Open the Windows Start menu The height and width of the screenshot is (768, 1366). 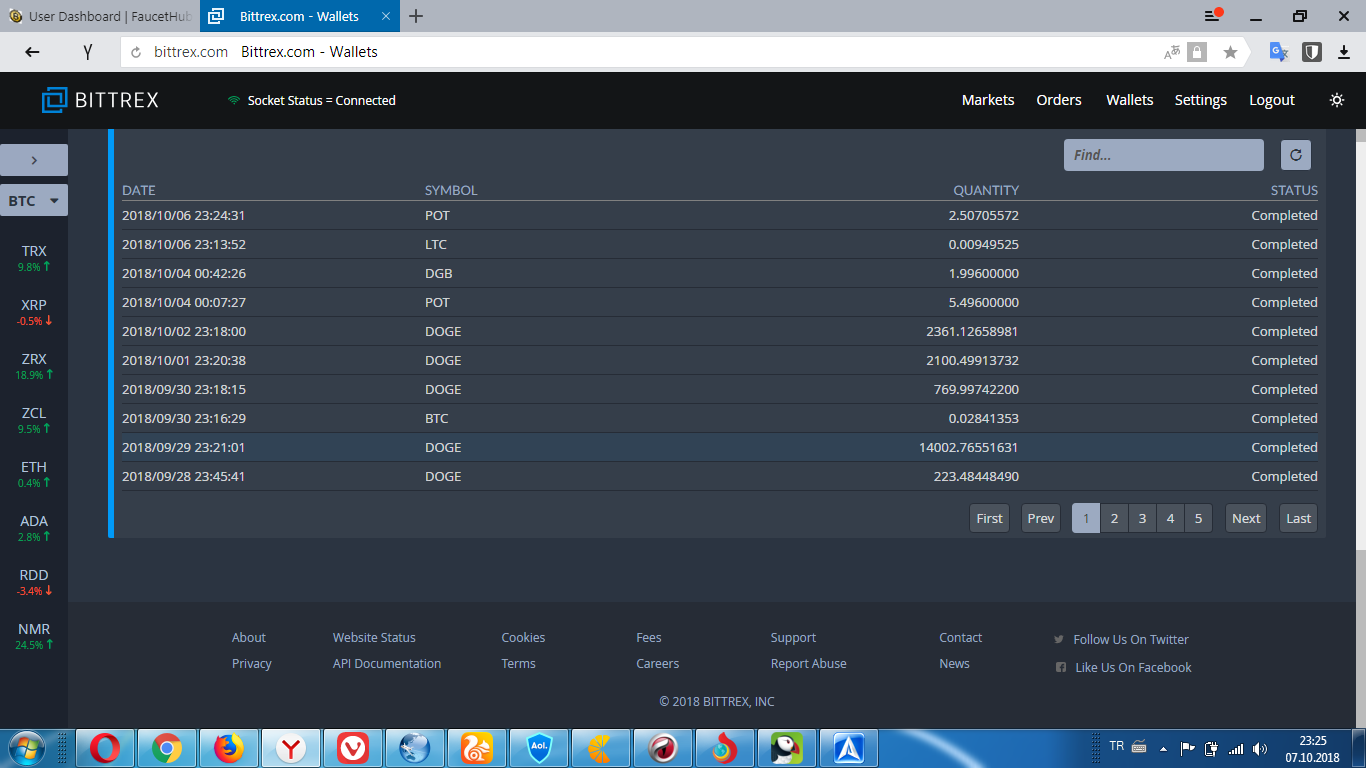coord(25,748)
